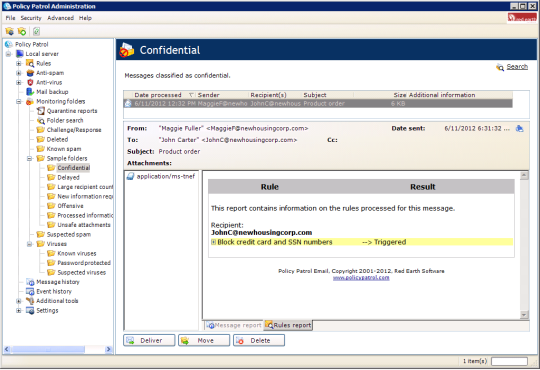Expand the Rules tree node
The height and width of the screenshot is (370, 540).
coord(19,63)
